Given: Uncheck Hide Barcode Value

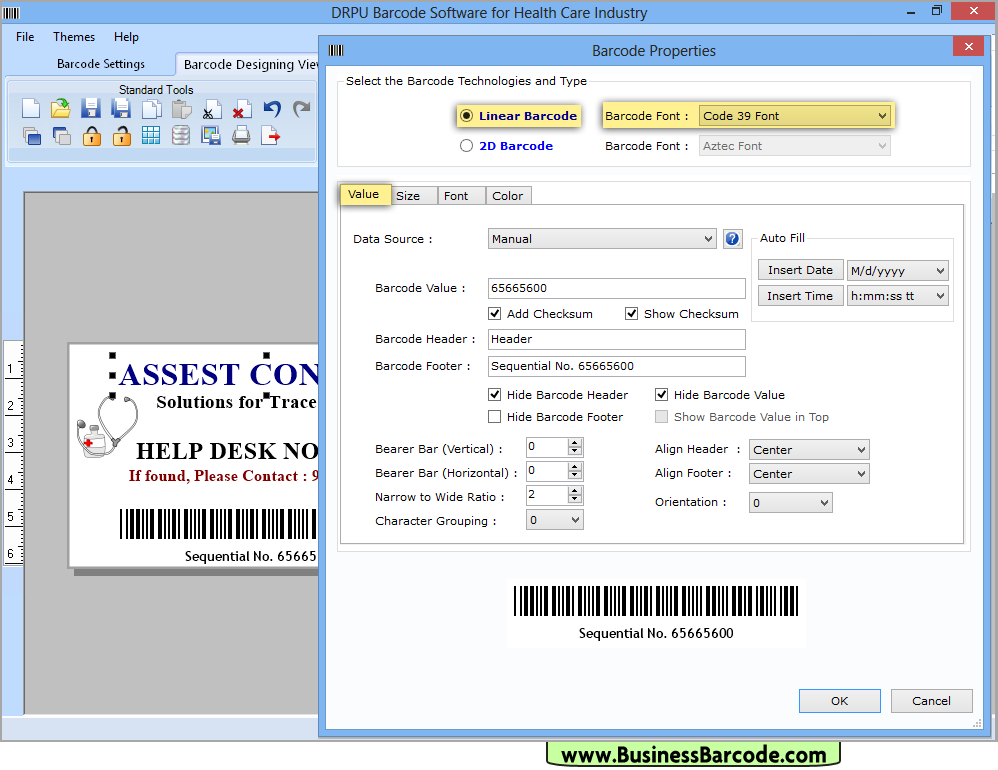Looking at the screenshot, I should (x=662, y=395).
